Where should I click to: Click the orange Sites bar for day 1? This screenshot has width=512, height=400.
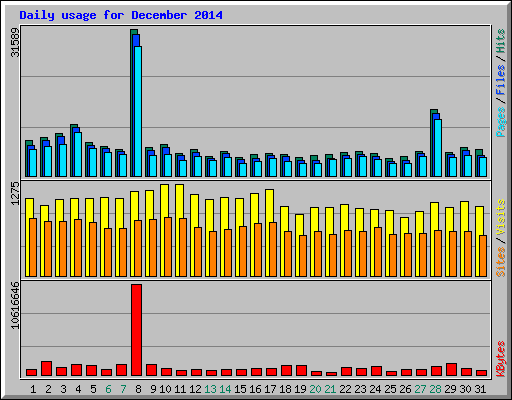click(x=33, y=247)
